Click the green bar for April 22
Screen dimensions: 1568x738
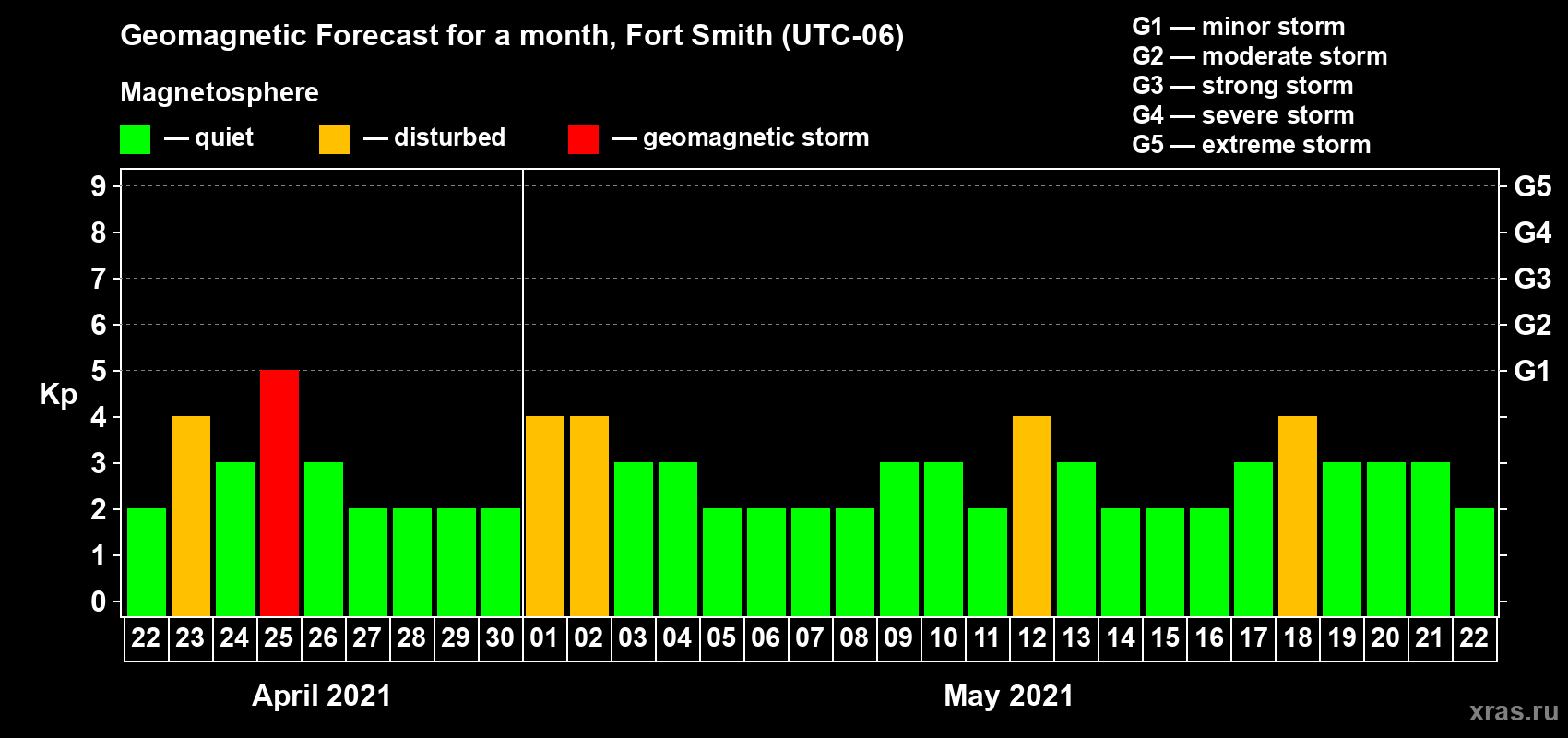click(146, 562)
